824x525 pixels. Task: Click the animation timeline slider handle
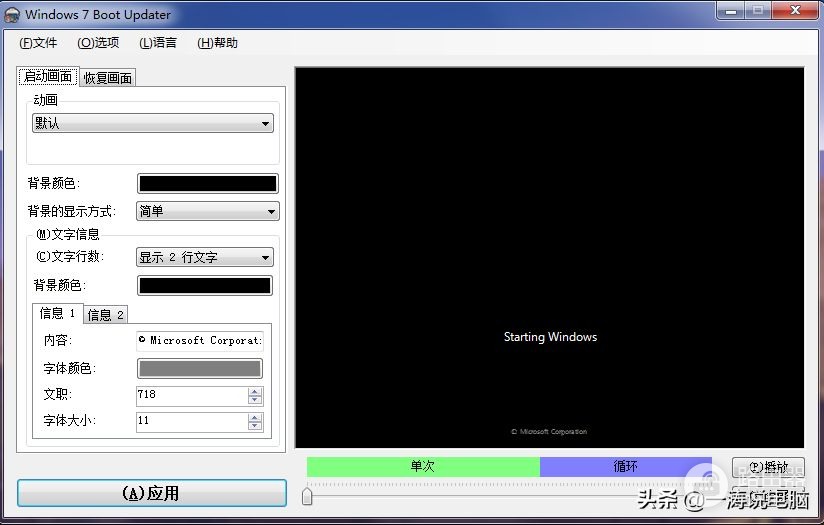point(307,495)
